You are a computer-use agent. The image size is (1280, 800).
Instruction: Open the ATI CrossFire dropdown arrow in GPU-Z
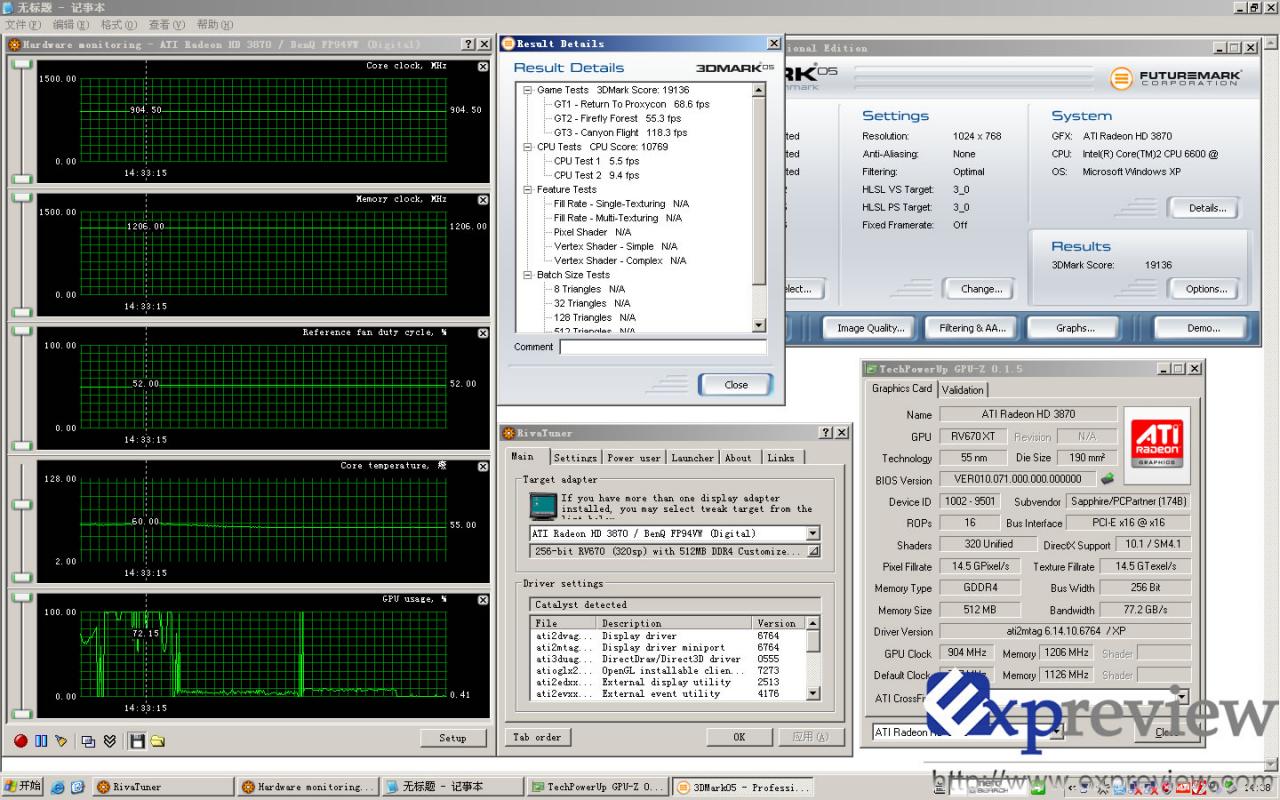point(1183,697)
